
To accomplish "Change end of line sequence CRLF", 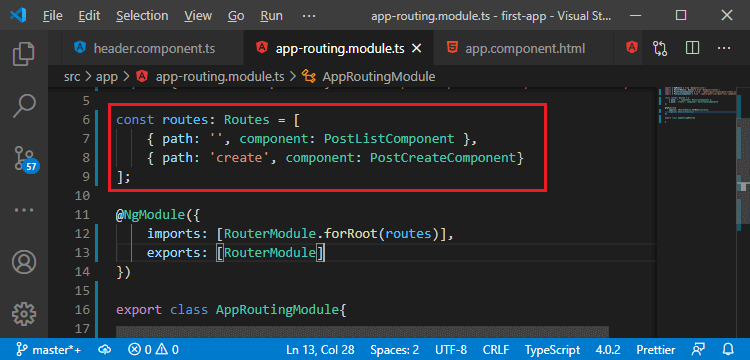I will tap(496, 349).
